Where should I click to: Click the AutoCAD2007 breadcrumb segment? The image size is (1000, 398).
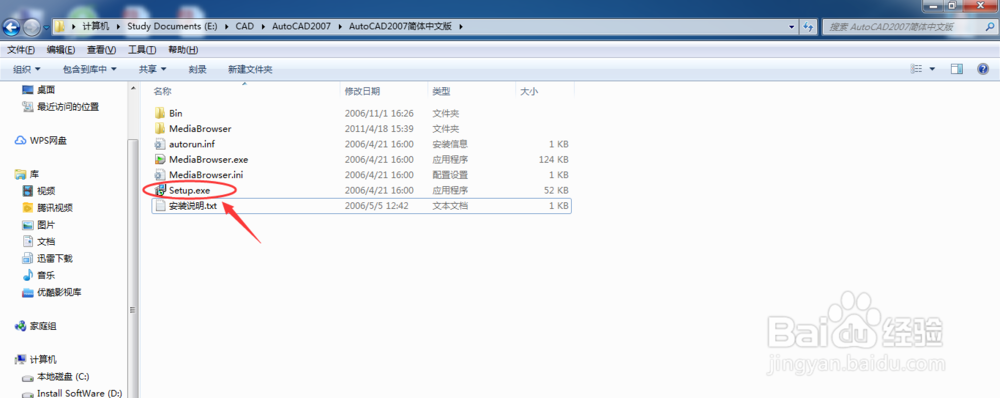[x=301, y=27]
